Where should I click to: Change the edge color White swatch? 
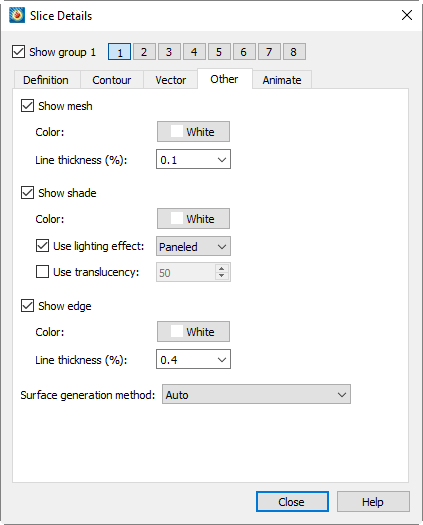(193, 331)
